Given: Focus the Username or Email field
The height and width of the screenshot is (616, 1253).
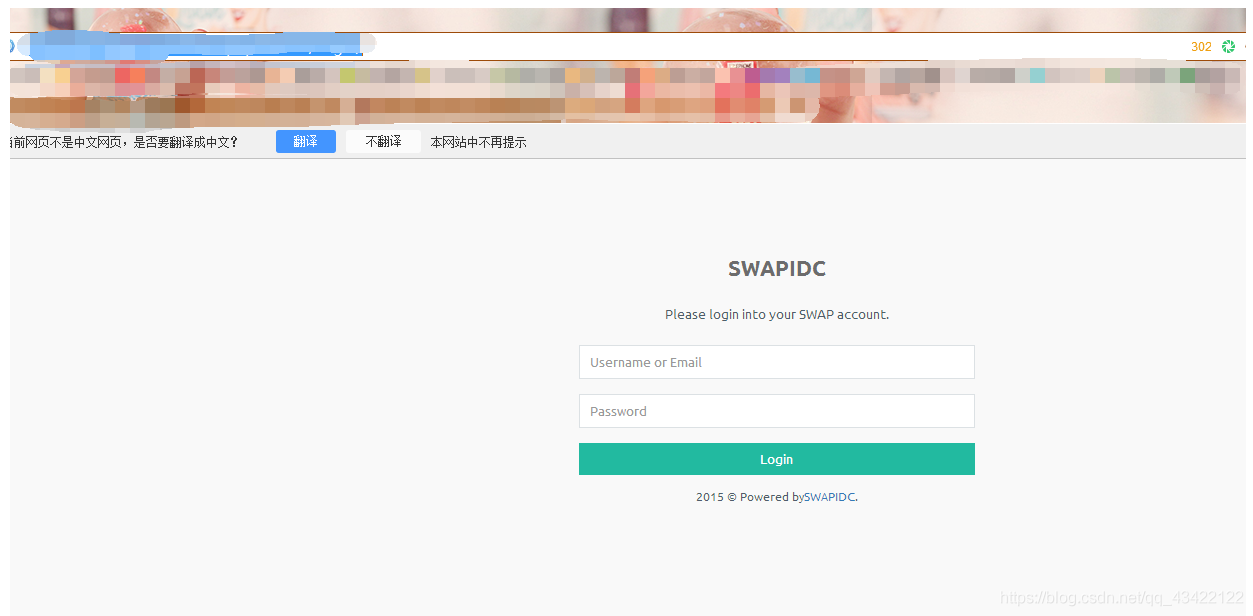Looking at the screenshot, I should [776, 361].
